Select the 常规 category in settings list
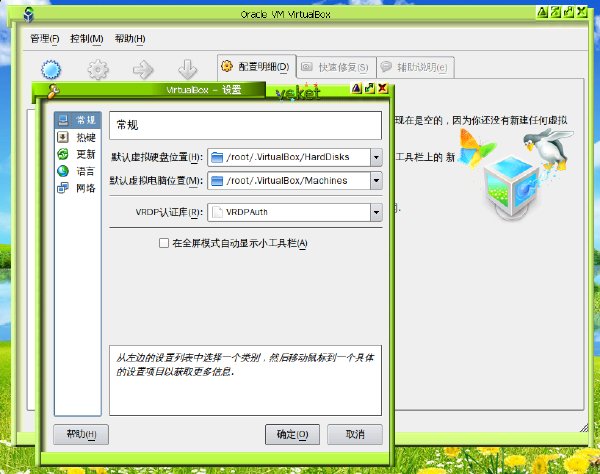This screenshot has height=474, width=600. [78, 120]
